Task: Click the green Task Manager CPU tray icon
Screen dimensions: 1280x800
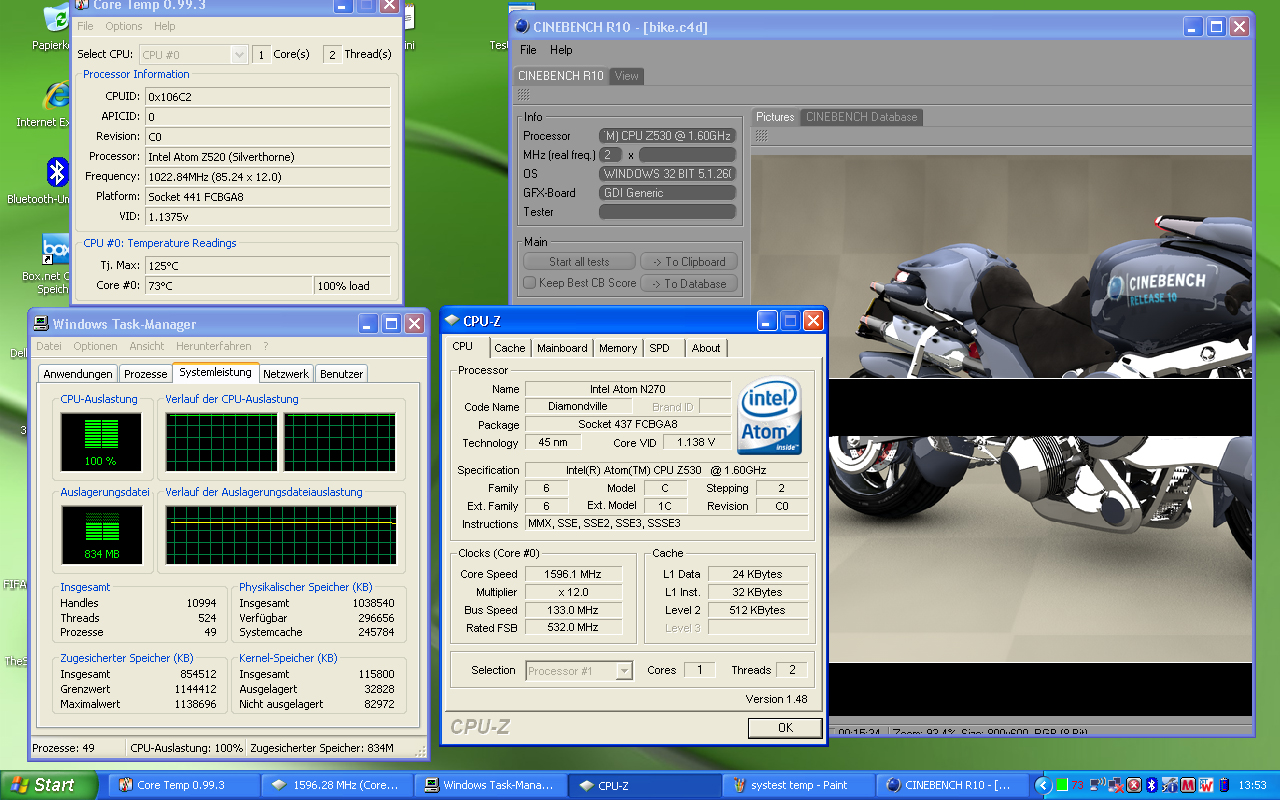Action: click(x=1062, y=785)
